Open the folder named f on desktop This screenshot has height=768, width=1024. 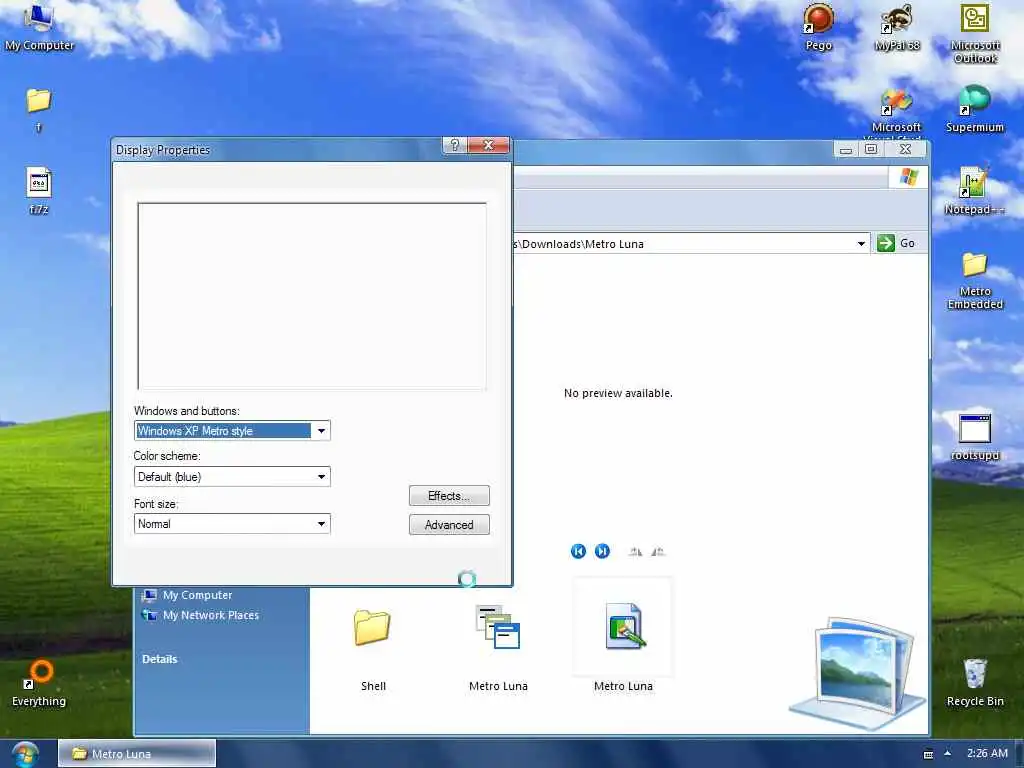coord(39,108)
